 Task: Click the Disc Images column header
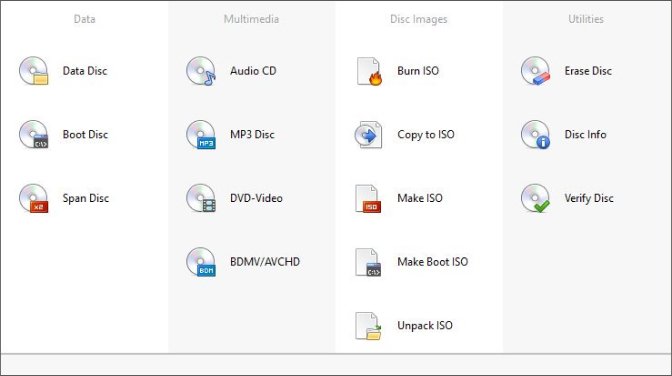coord(418,19)
